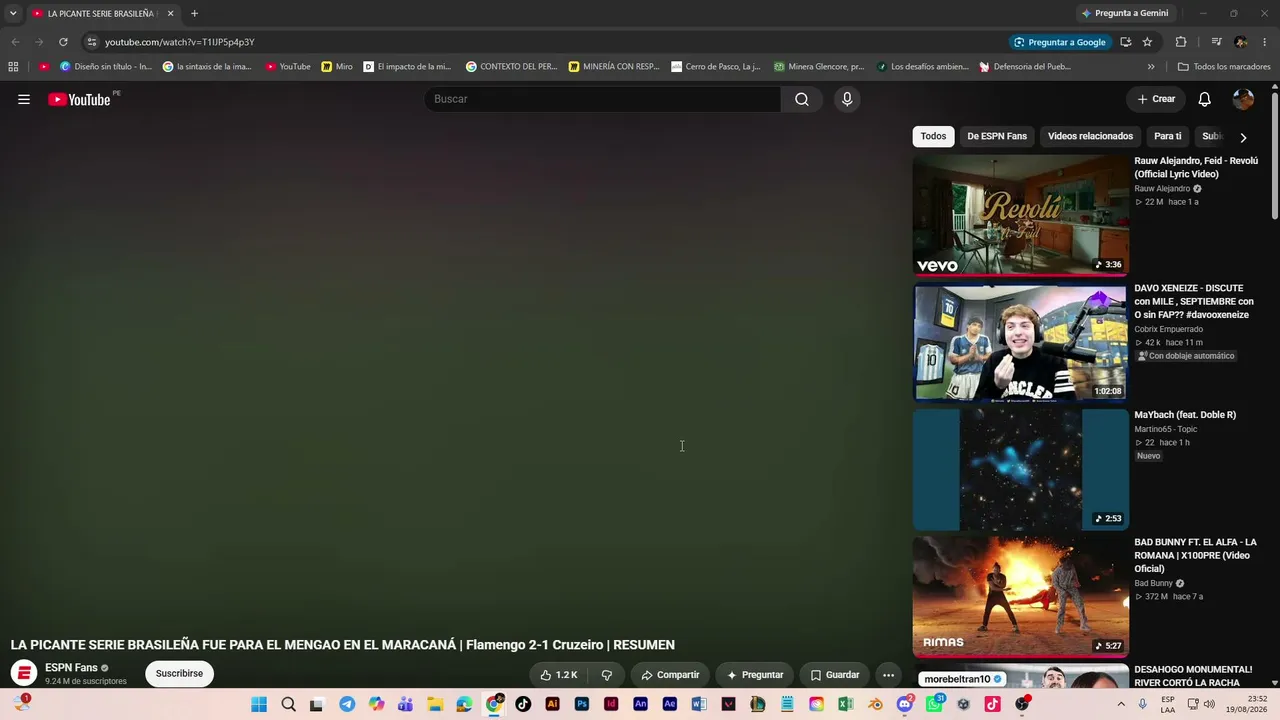Open Excel from the taskbar

(x=846, y=704)
